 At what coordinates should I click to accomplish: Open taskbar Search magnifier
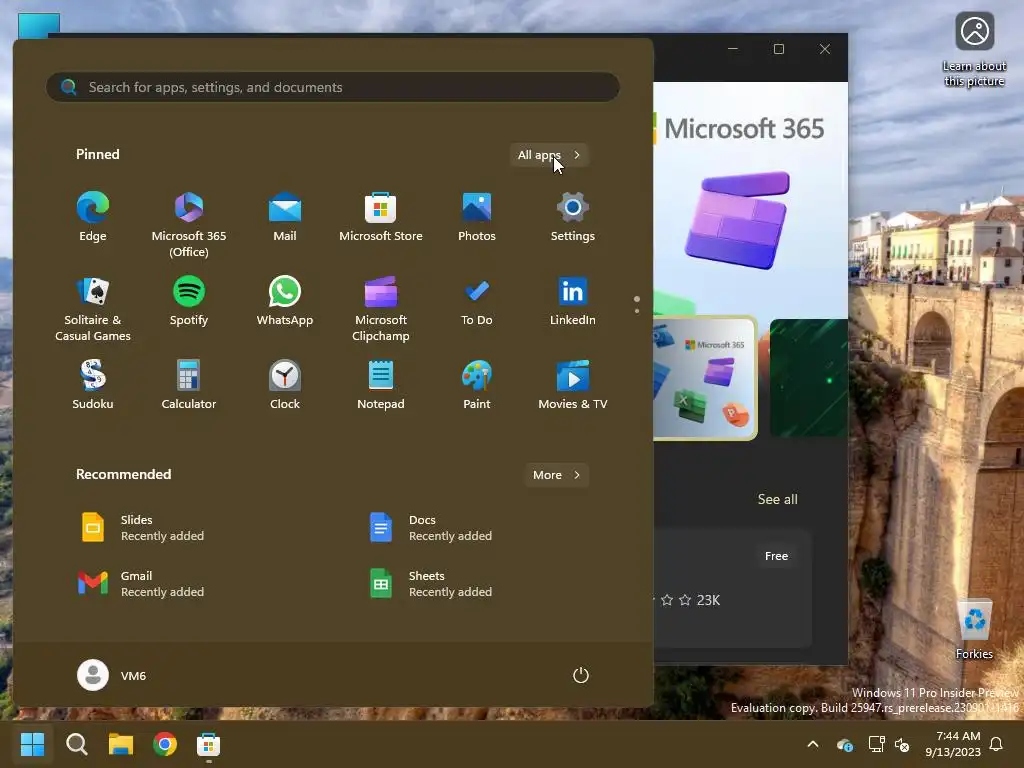pyautogui.click(x=76, y=744)
